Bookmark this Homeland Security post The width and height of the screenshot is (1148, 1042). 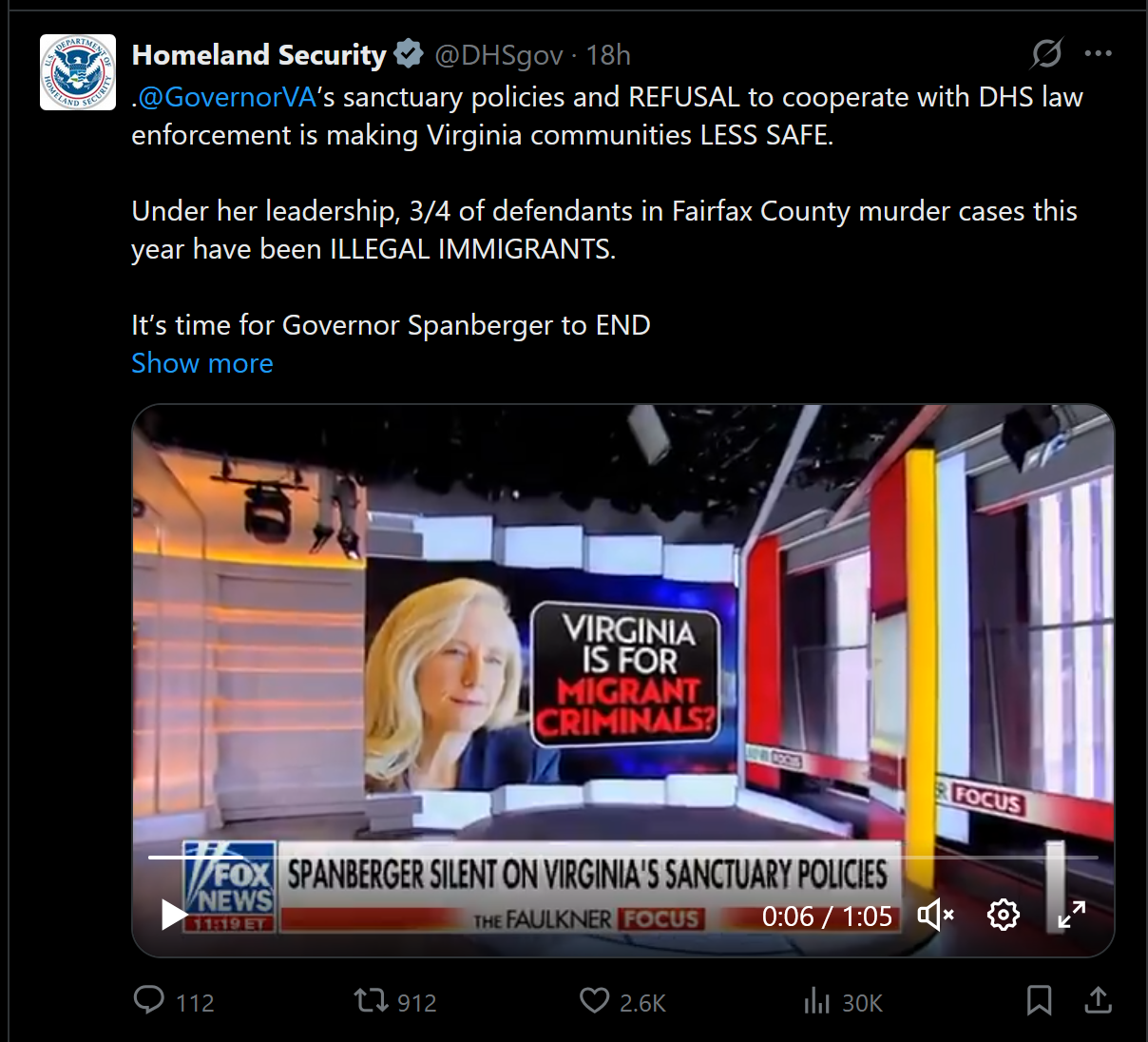[1039, 1000]
